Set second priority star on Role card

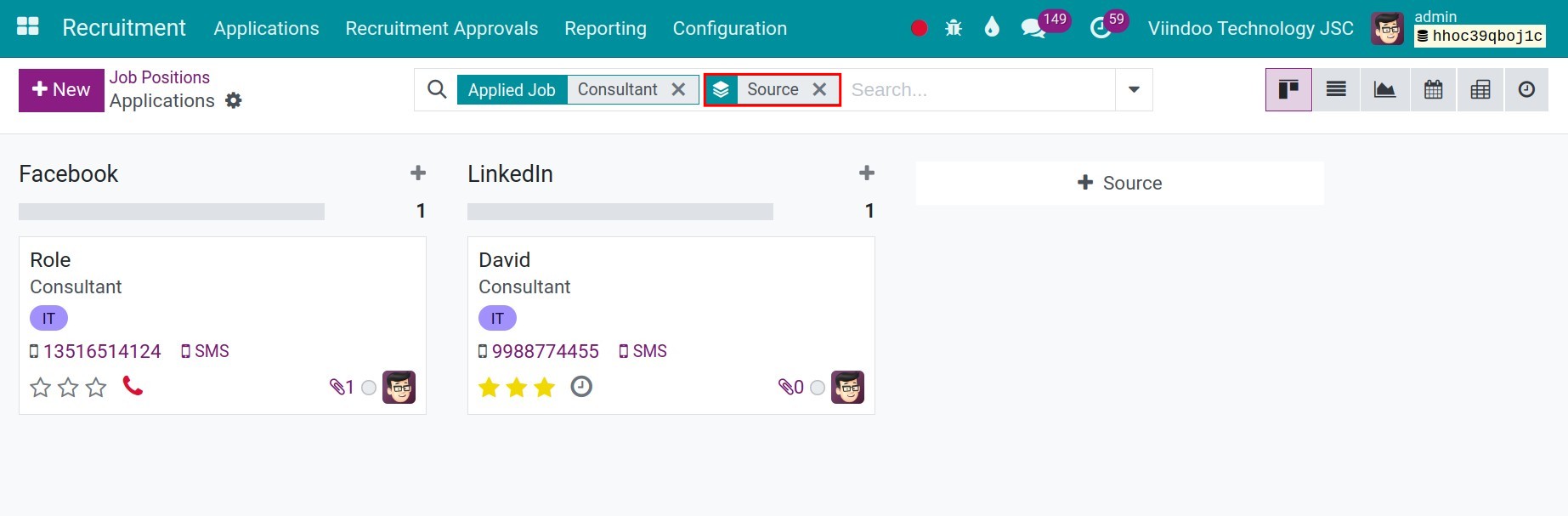pos(68,388)
